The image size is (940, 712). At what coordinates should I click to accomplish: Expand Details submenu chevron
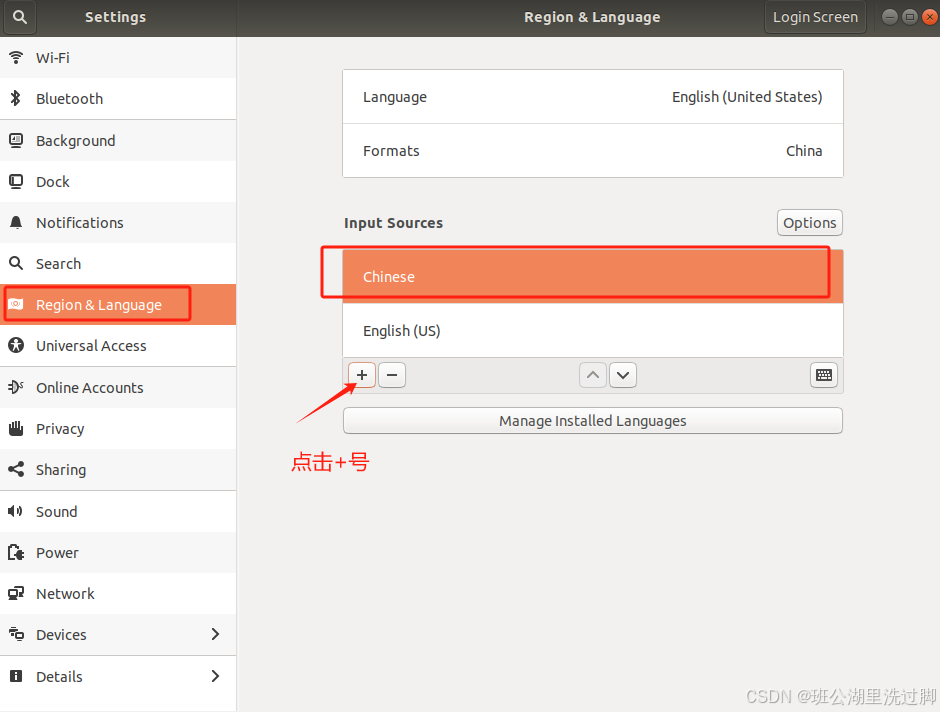[x=216, y=676]
